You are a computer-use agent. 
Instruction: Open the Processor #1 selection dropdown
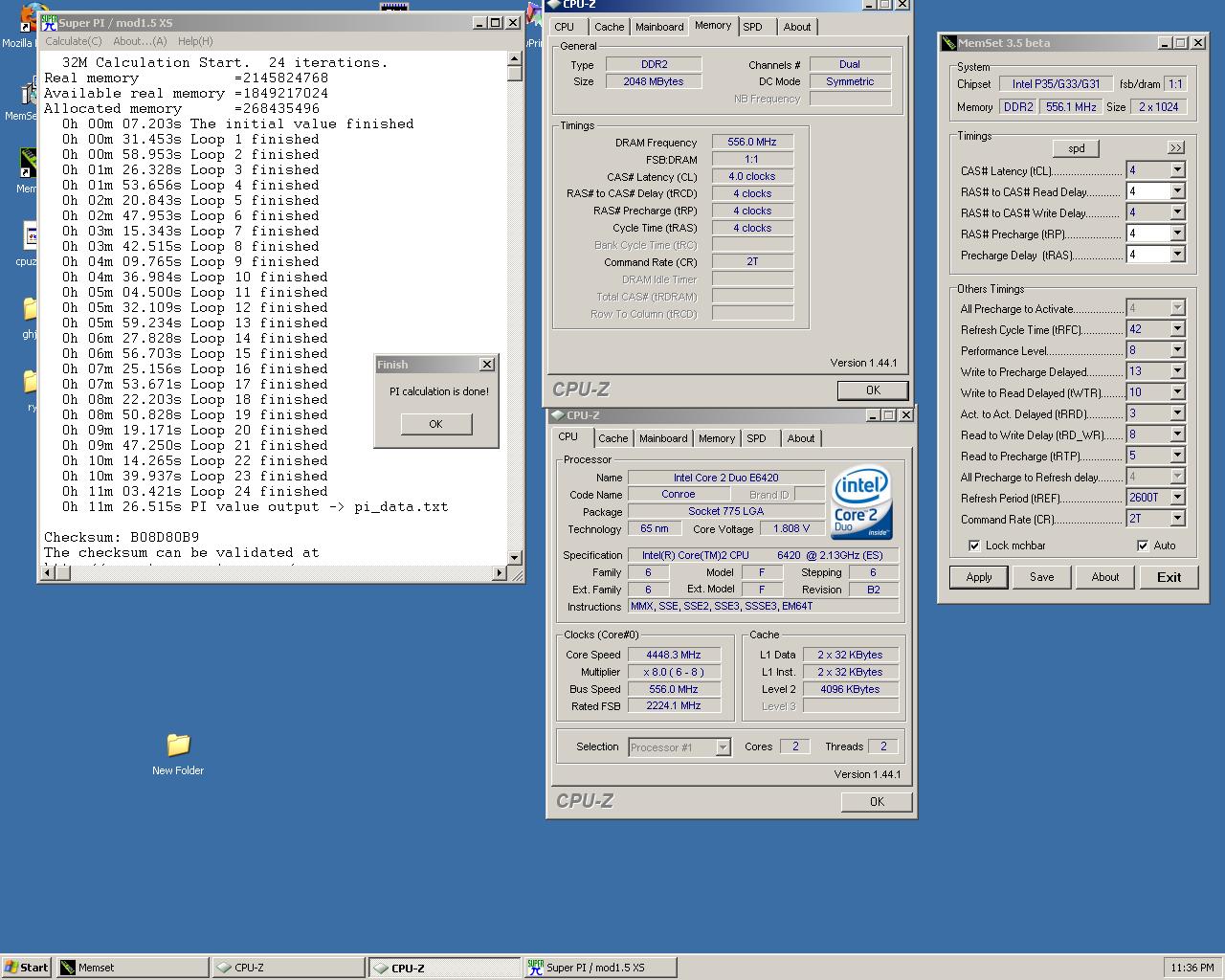[x=723, y=747]
